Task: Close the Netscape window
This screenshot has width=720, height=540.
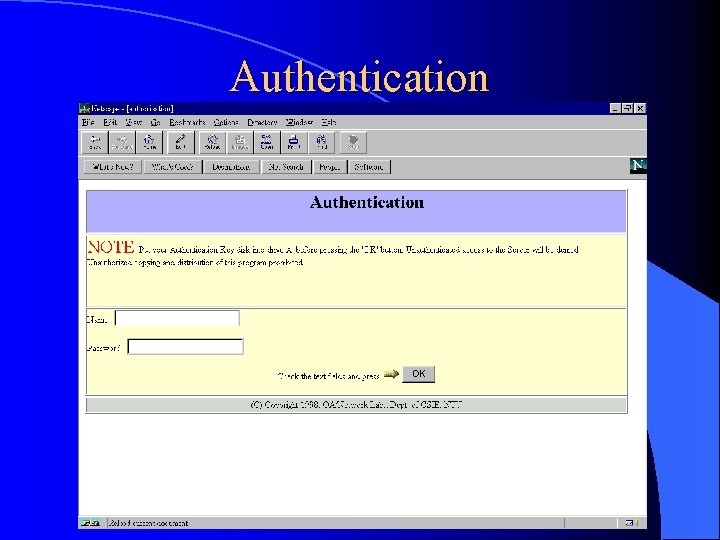Action: [640, 108]
